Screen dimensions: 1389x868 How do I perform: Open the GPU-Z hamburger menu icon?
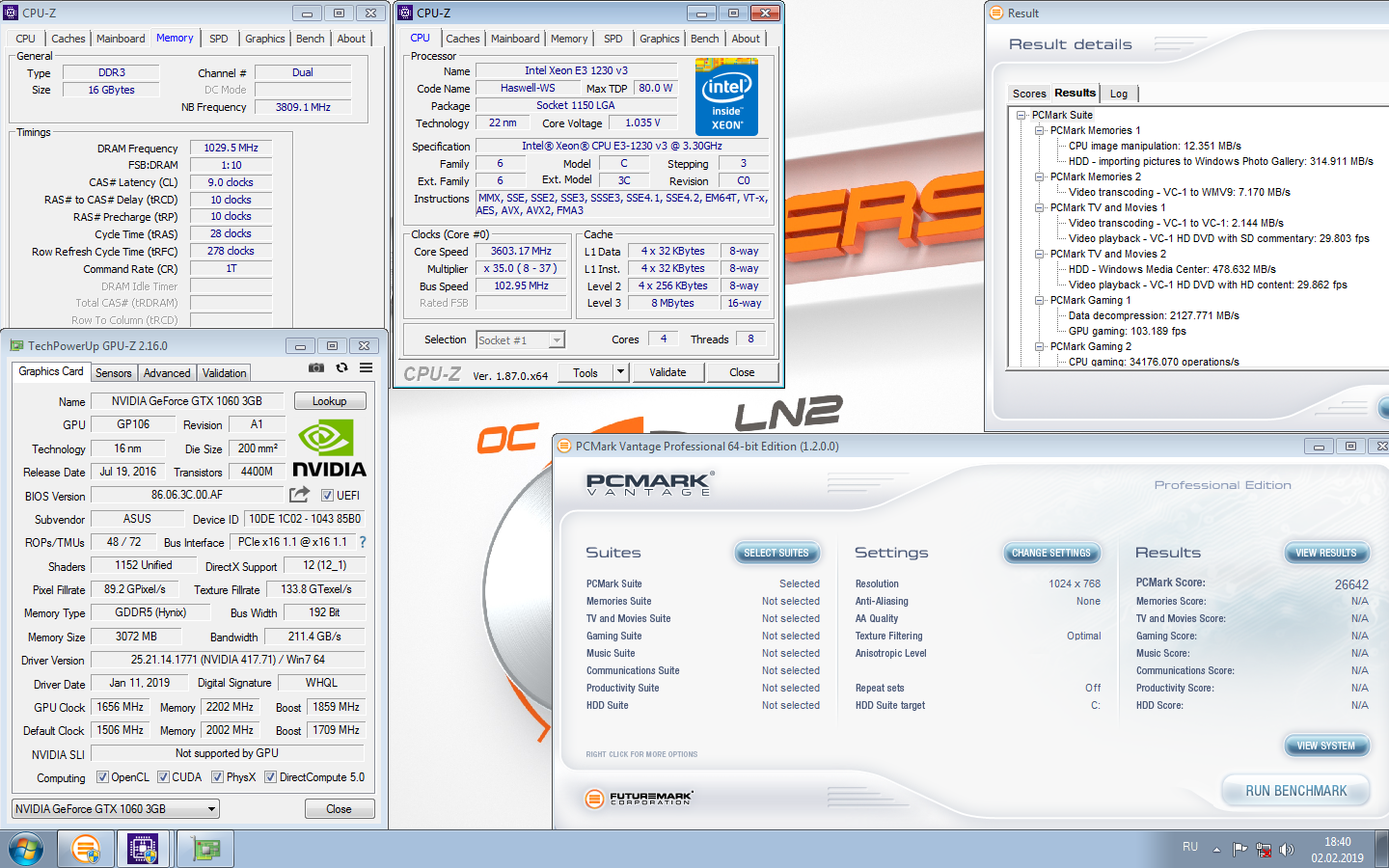(x=367, y=367)
